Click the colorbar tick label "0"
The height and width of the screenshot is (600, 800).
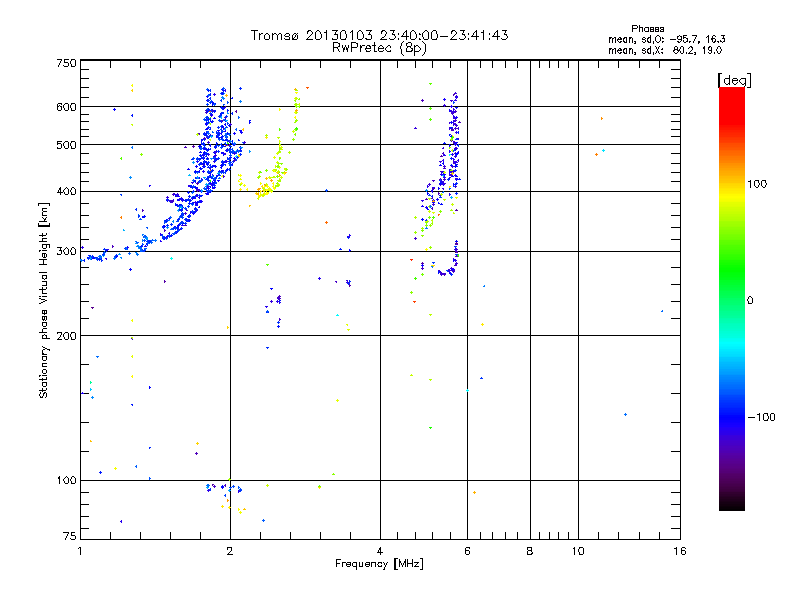749,301
